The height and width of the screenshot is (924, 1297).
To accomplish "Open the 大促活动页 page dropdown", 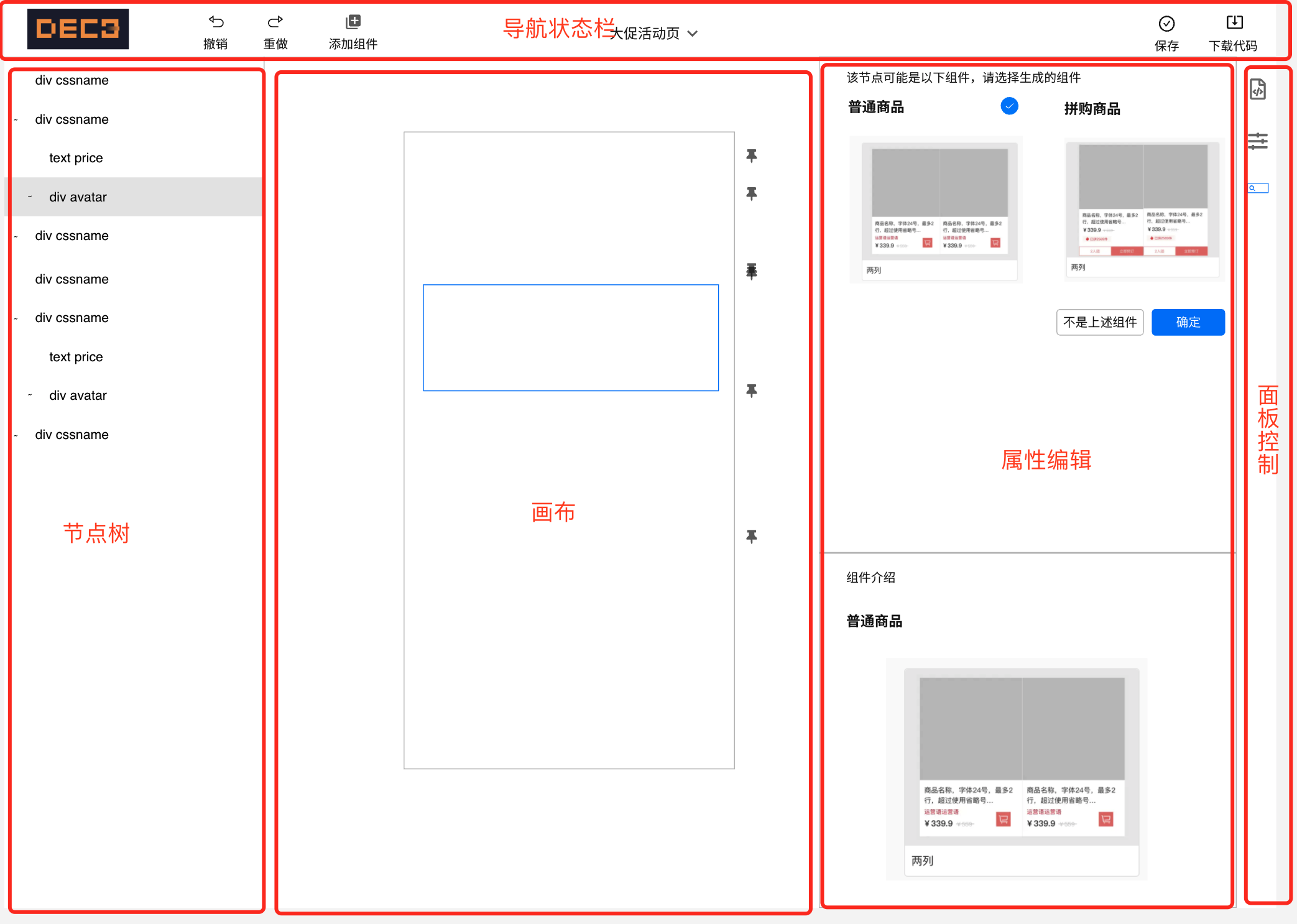I will 654,34.
